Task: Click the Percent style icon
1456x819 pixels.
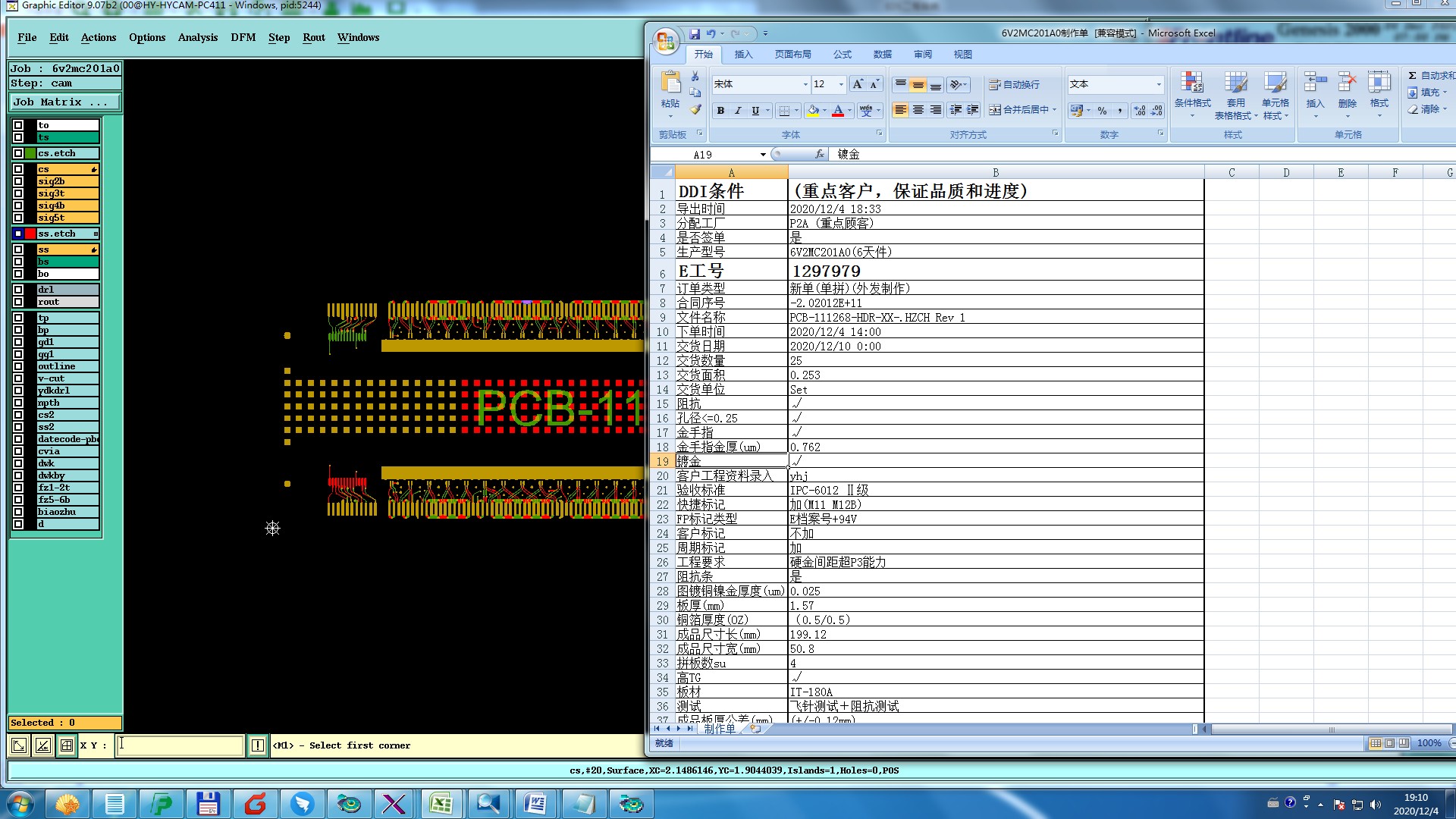Action: tap(1102, 111)
